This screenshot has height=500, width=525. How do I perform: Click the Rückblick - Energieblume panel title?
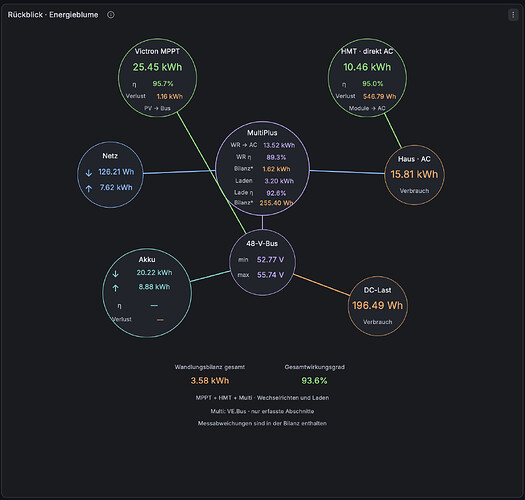coord(53,15)
